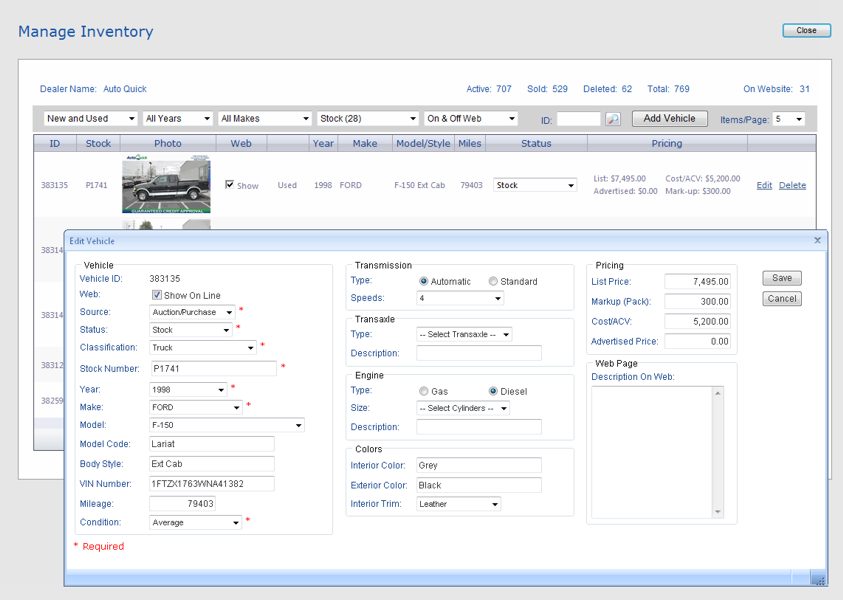Screen dimensions: 843x600
Task: Click the Interior Color field Grey
Action: [479, 465]
